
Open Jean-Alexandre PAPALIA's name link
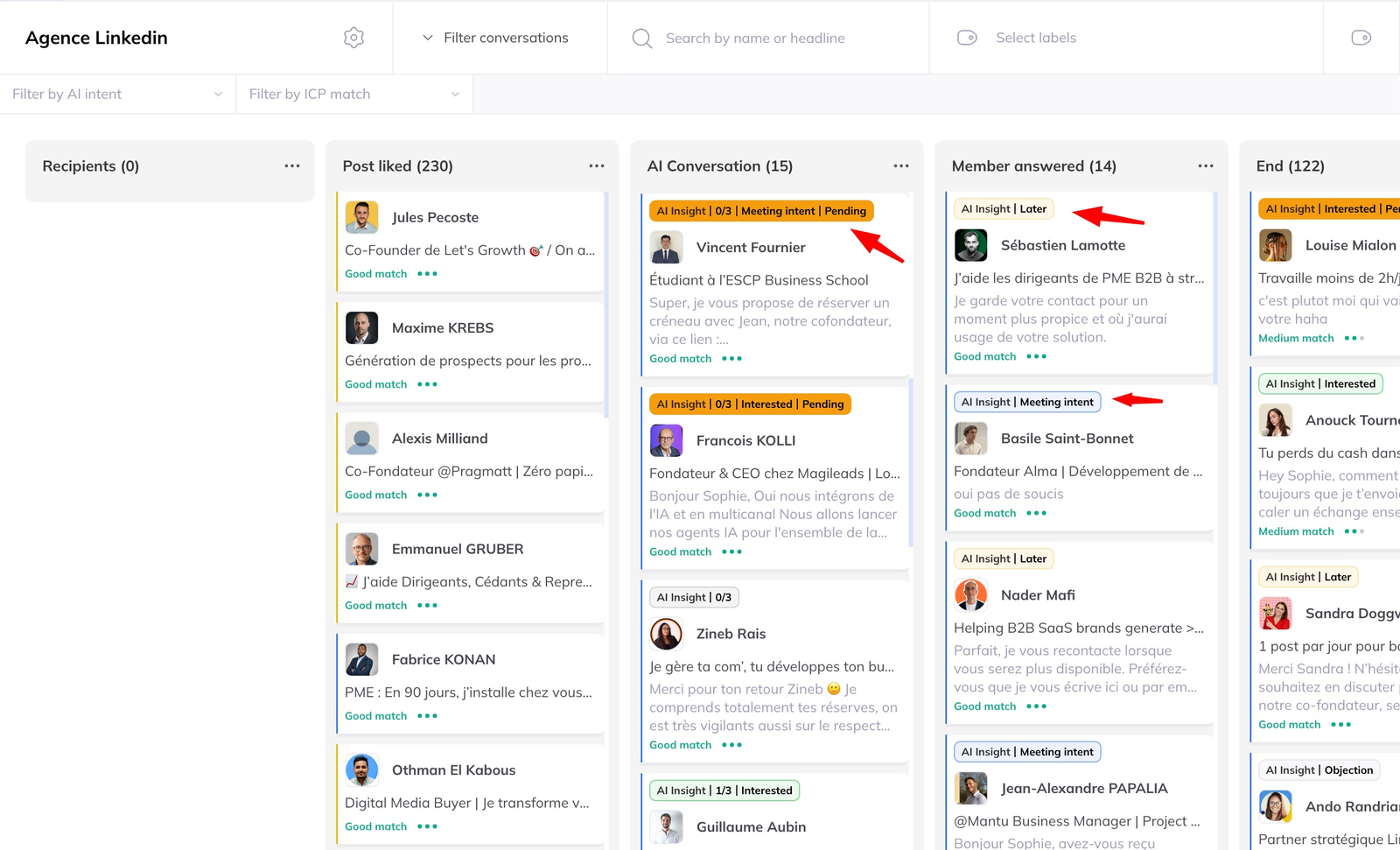tap(1084, 789)
